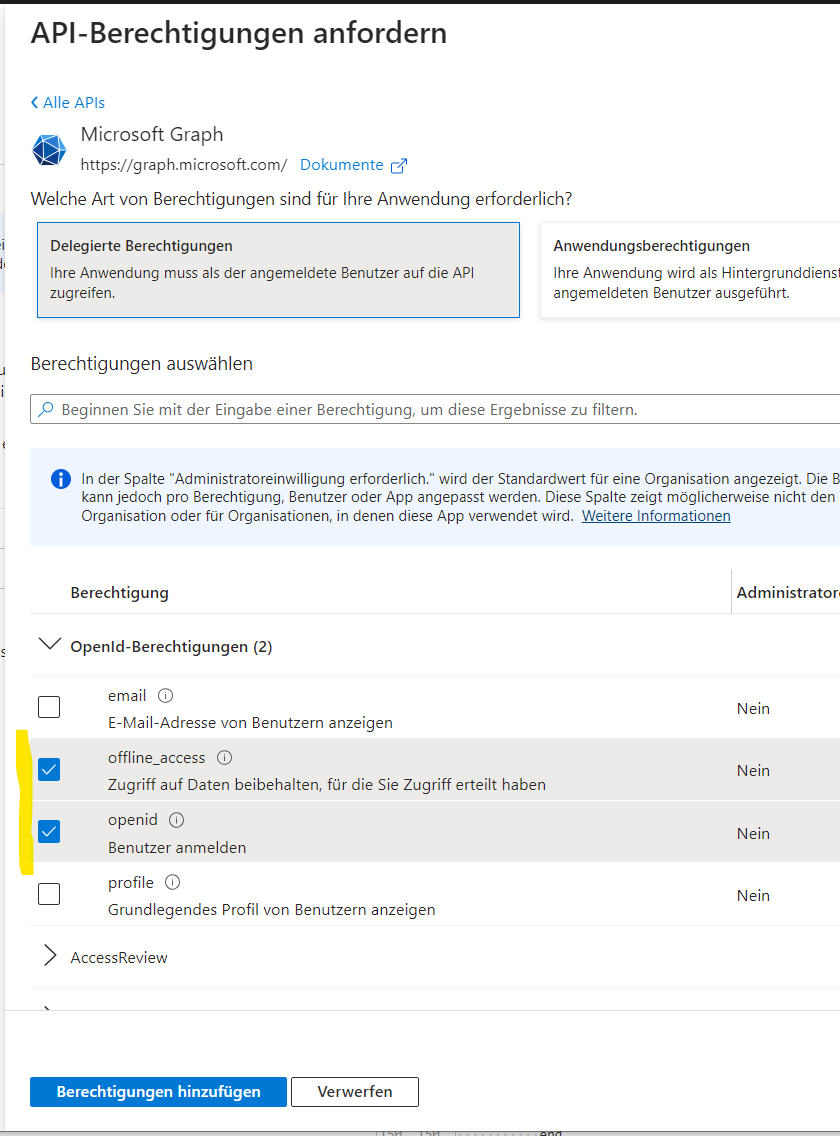Uncheck the offline_access permission checkbox
840x1136 pixels.
click(x=49, y=769)
